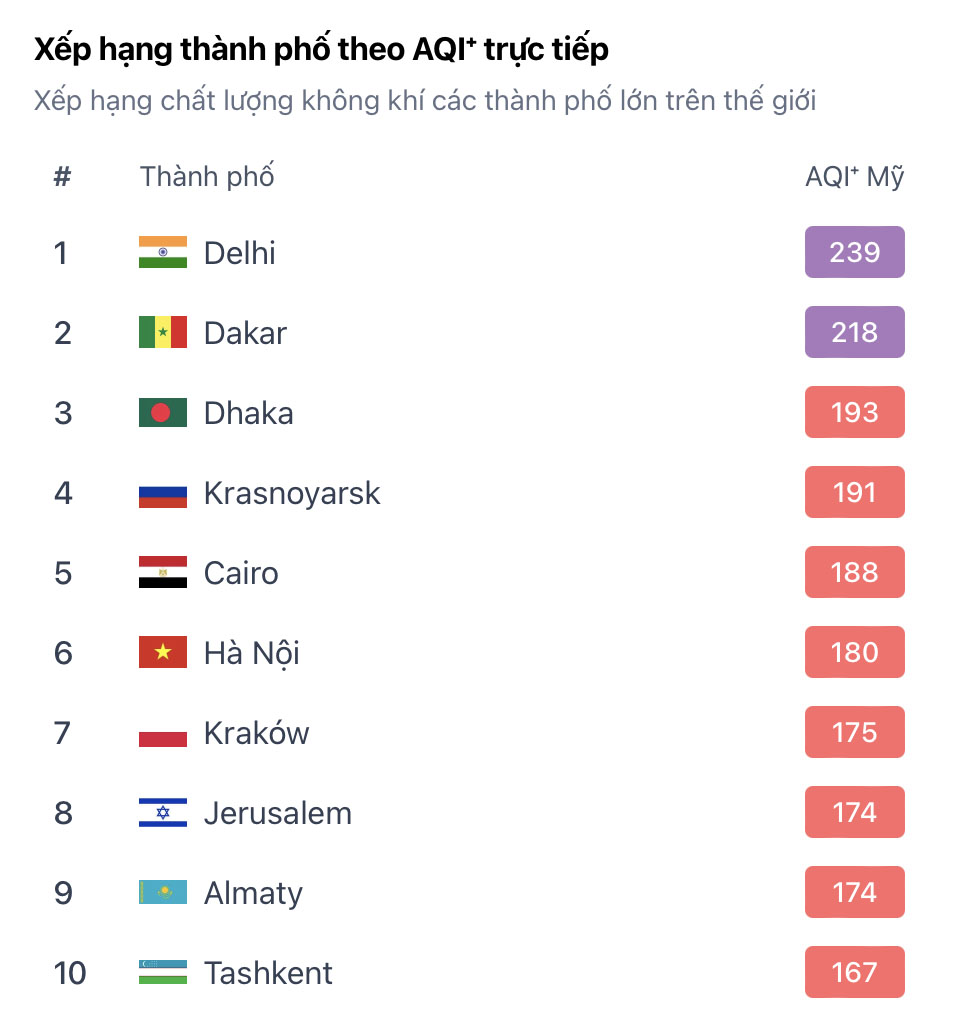Click the purple 239 AQI badge
954x1028 pixels.
point(854,252)
